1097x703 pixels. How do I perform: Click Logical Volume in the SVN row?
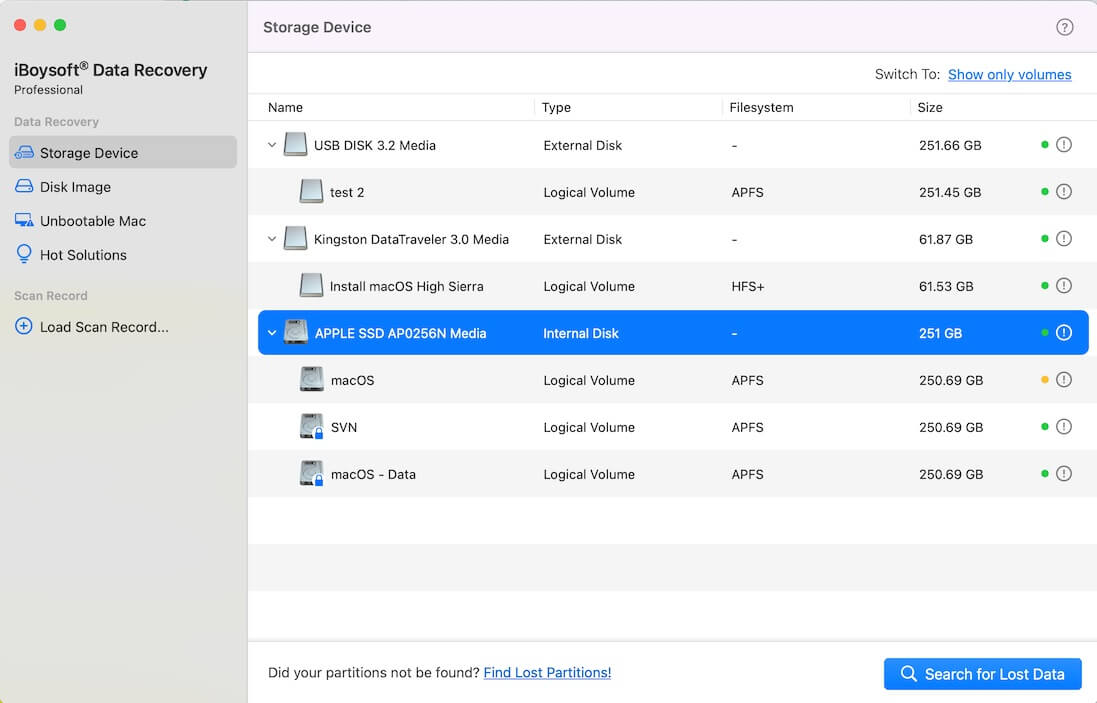coord(589,427)
